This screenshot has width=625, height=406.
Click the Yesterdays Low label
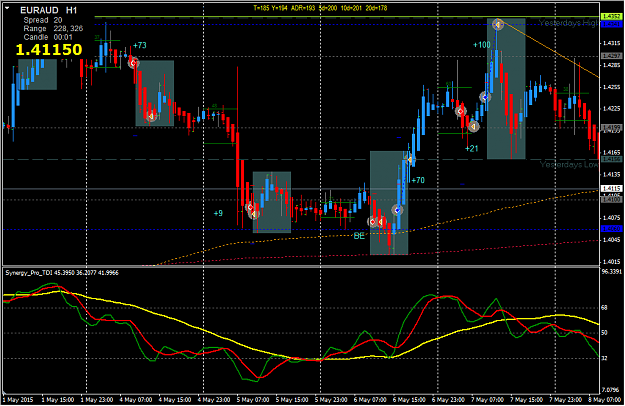tap(569, 165)
